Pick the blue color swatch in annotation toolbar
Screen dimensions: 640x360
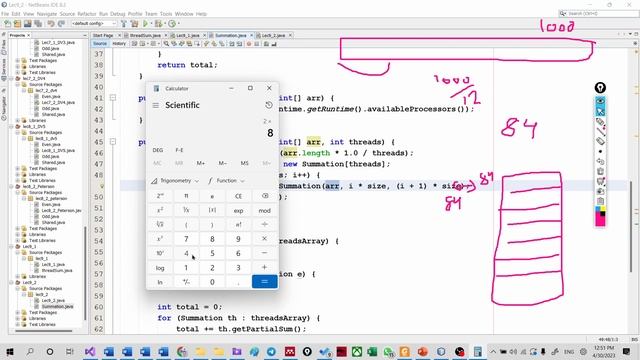click(598, 209)
